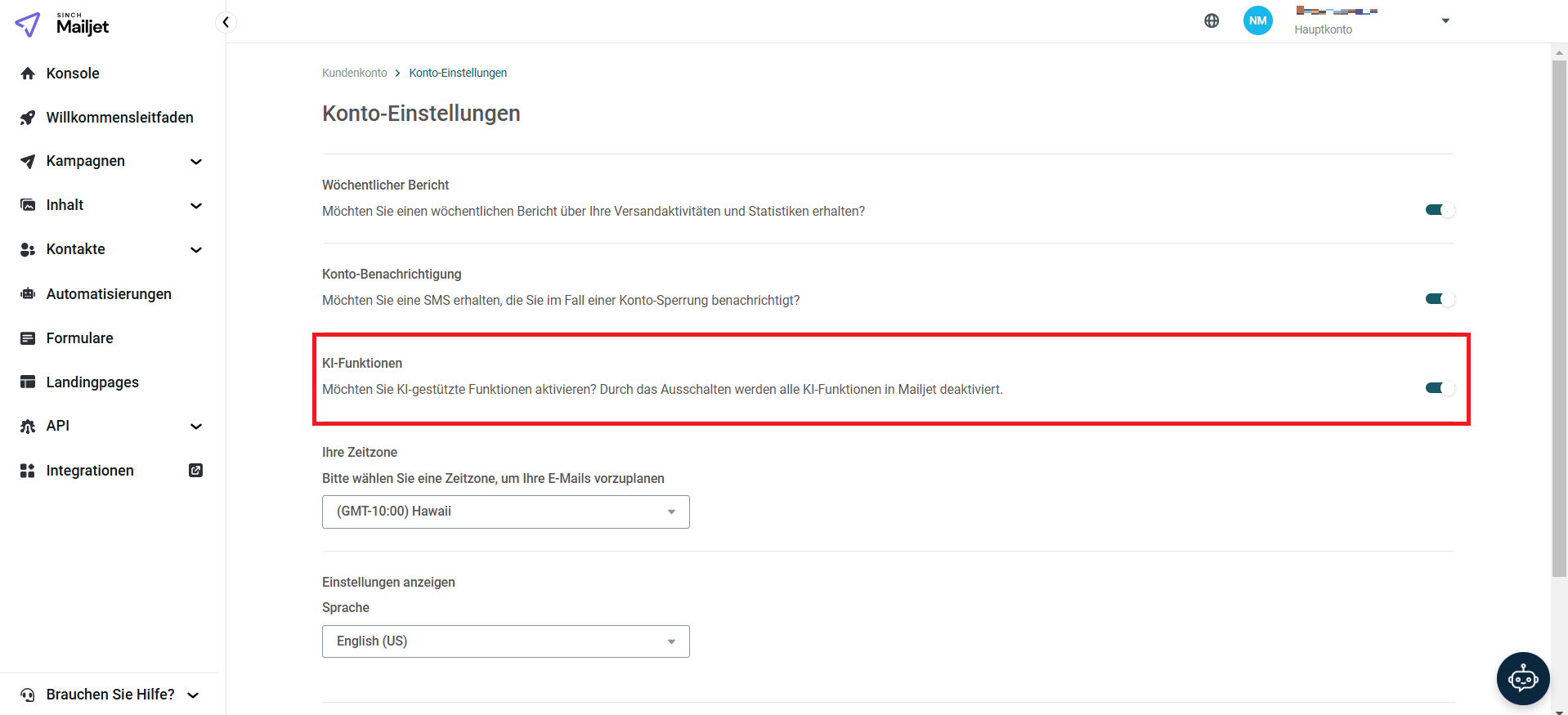Open the chatbot assistant icon
This screenshot has height=715, width=1568.
coord(1523,678)
